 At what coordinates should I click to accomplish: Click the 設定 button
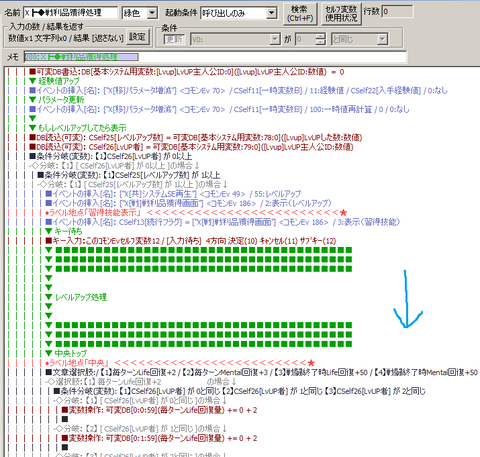[x=137, y=36]
